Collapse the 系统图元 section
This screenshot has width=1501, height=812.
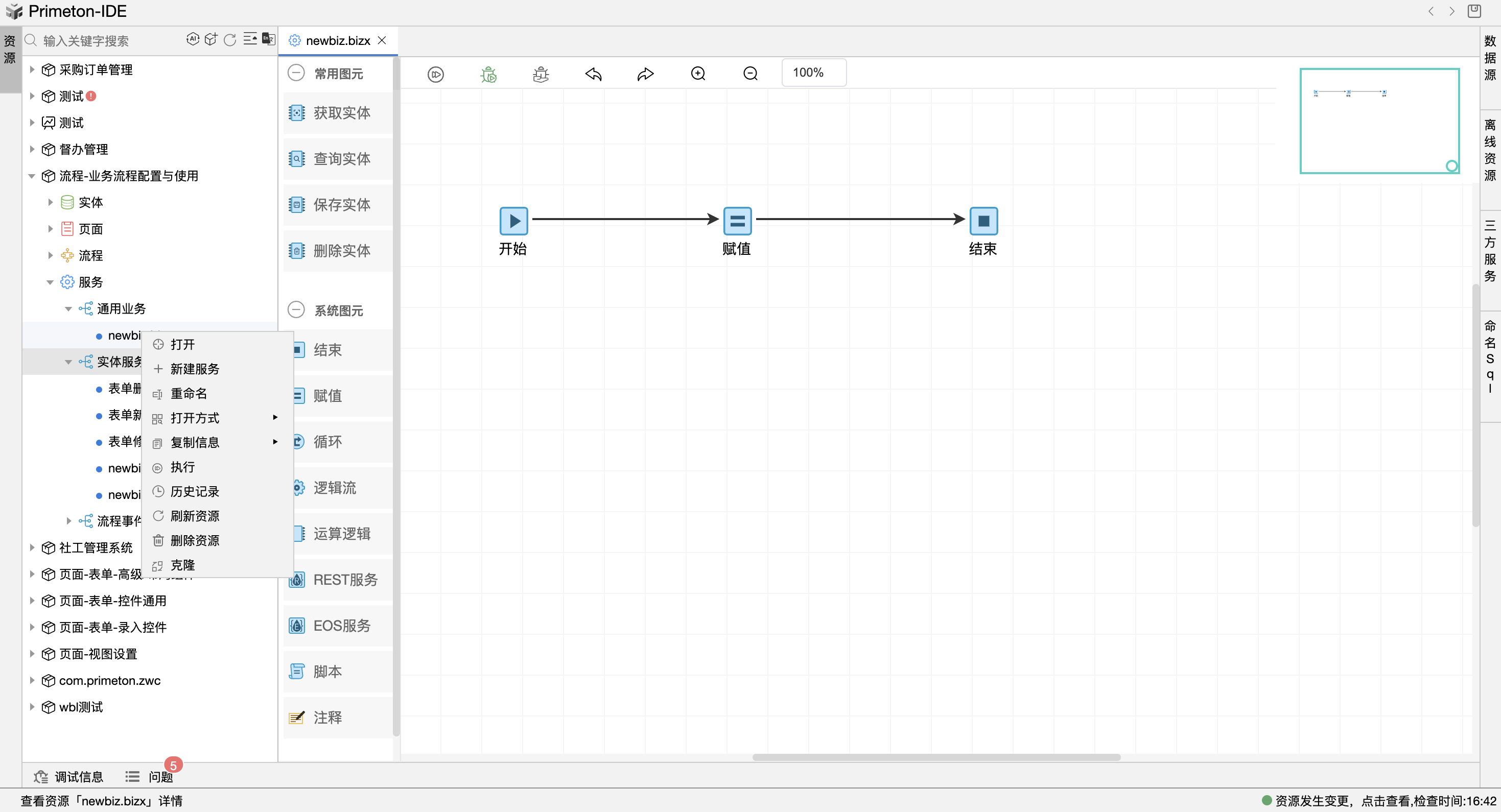pyautogui.click(x=296, y=310)
